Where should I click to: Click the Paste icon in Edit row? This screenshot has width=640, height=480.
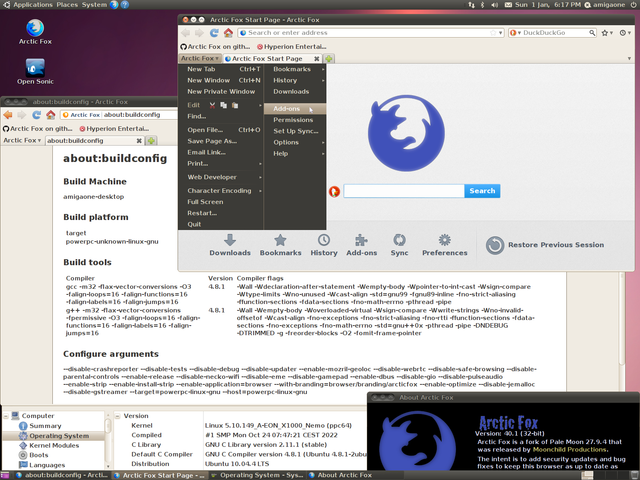pyautogui.click(x=235, y=105)
